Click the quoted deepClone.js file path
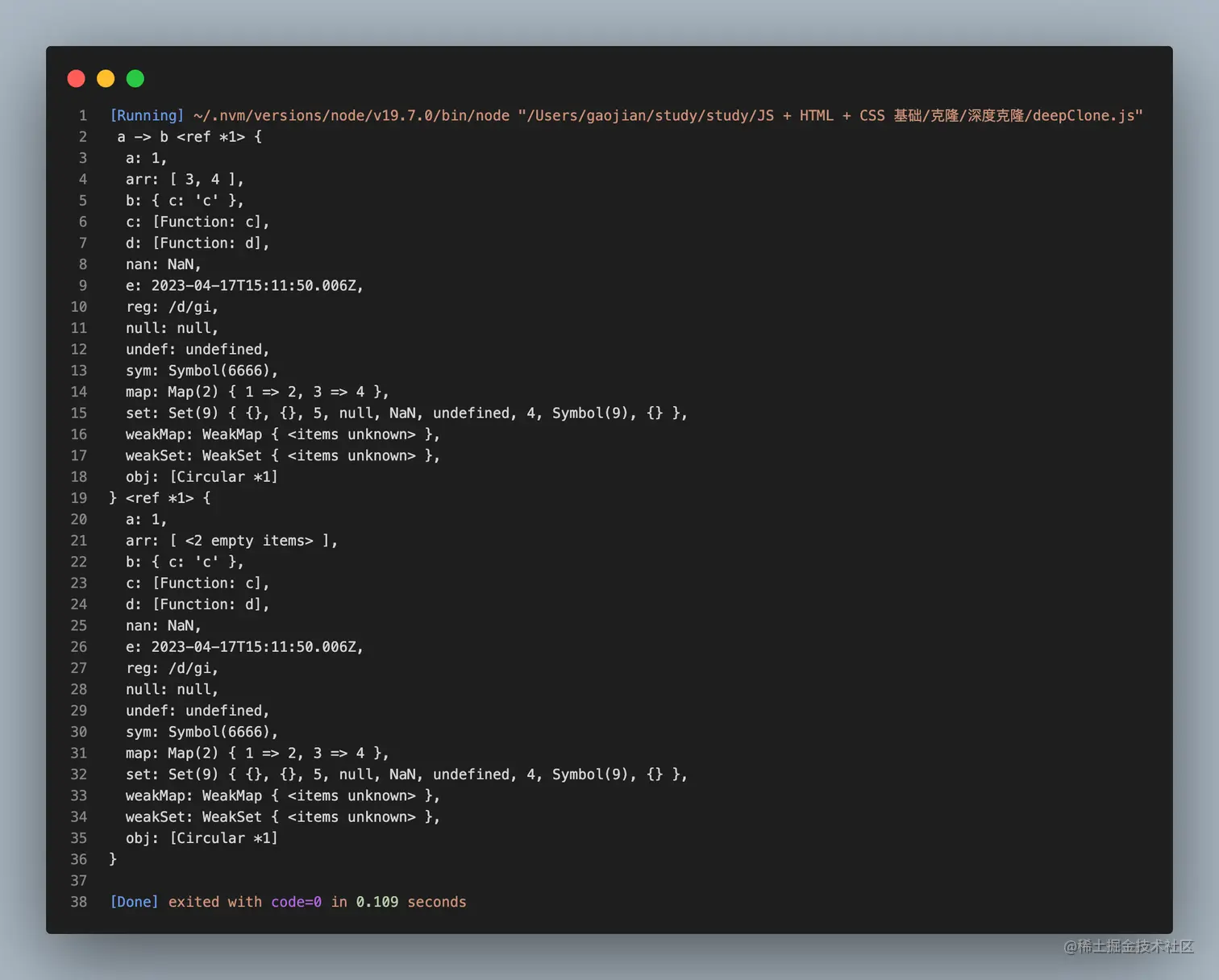 (830, 115)
